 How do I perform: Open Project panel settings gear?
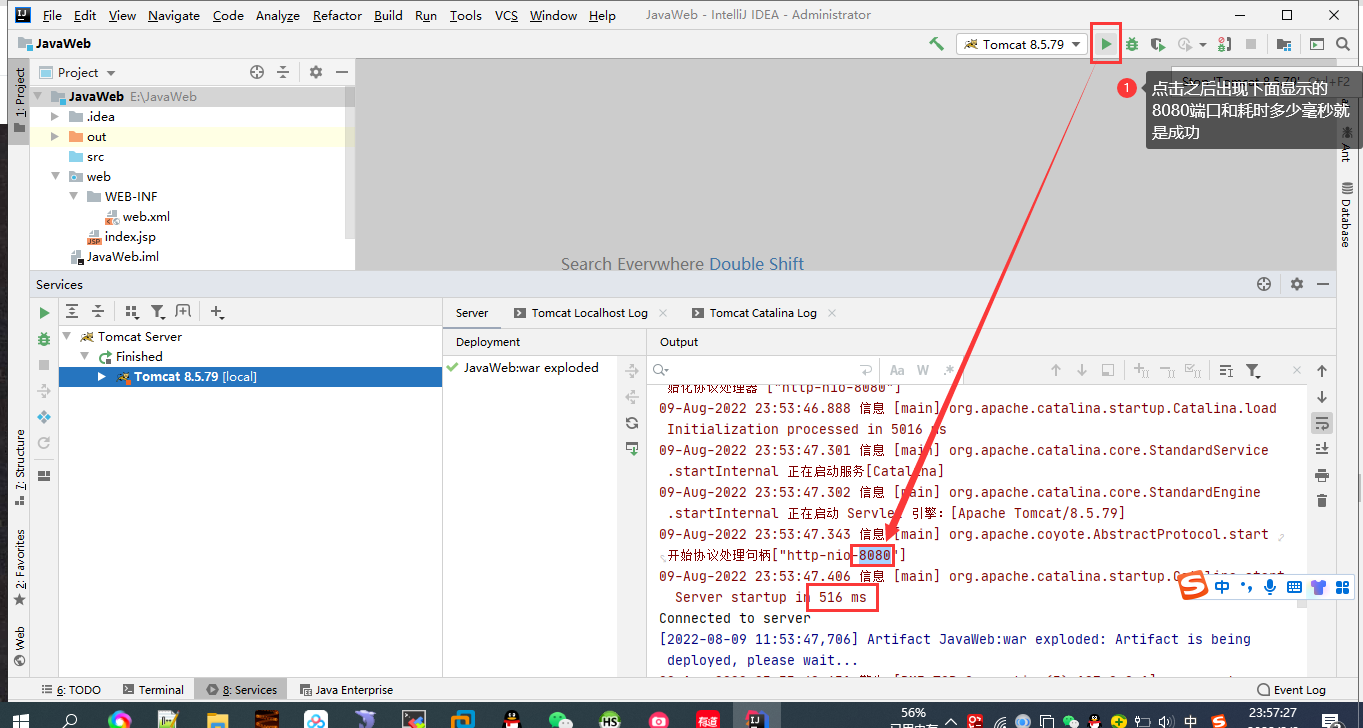[316, 72]
